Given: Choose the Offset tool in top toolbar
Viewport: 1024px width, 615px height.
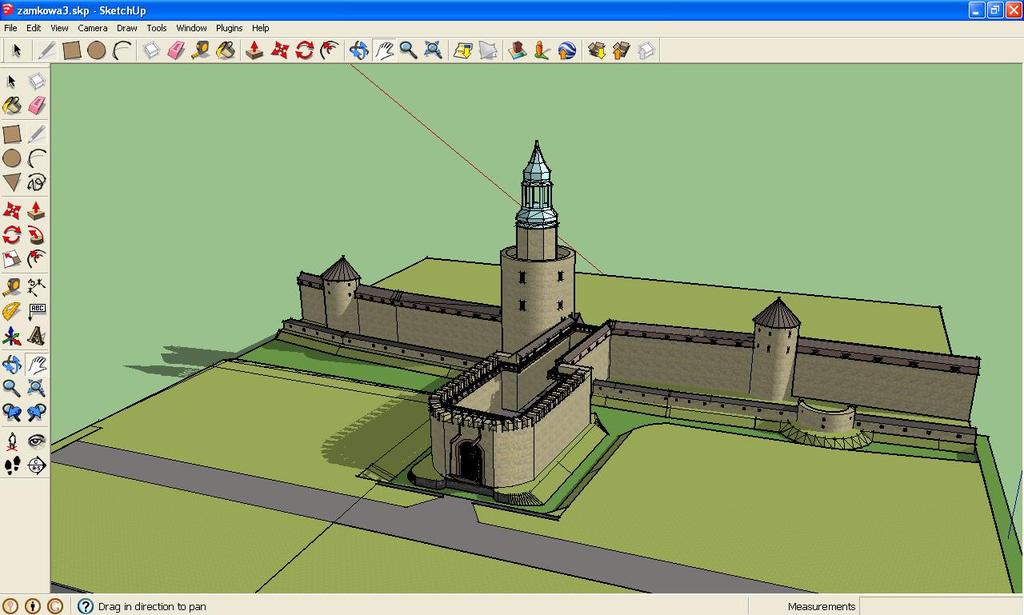Looking at the screenshot, I should click(329, 50).
